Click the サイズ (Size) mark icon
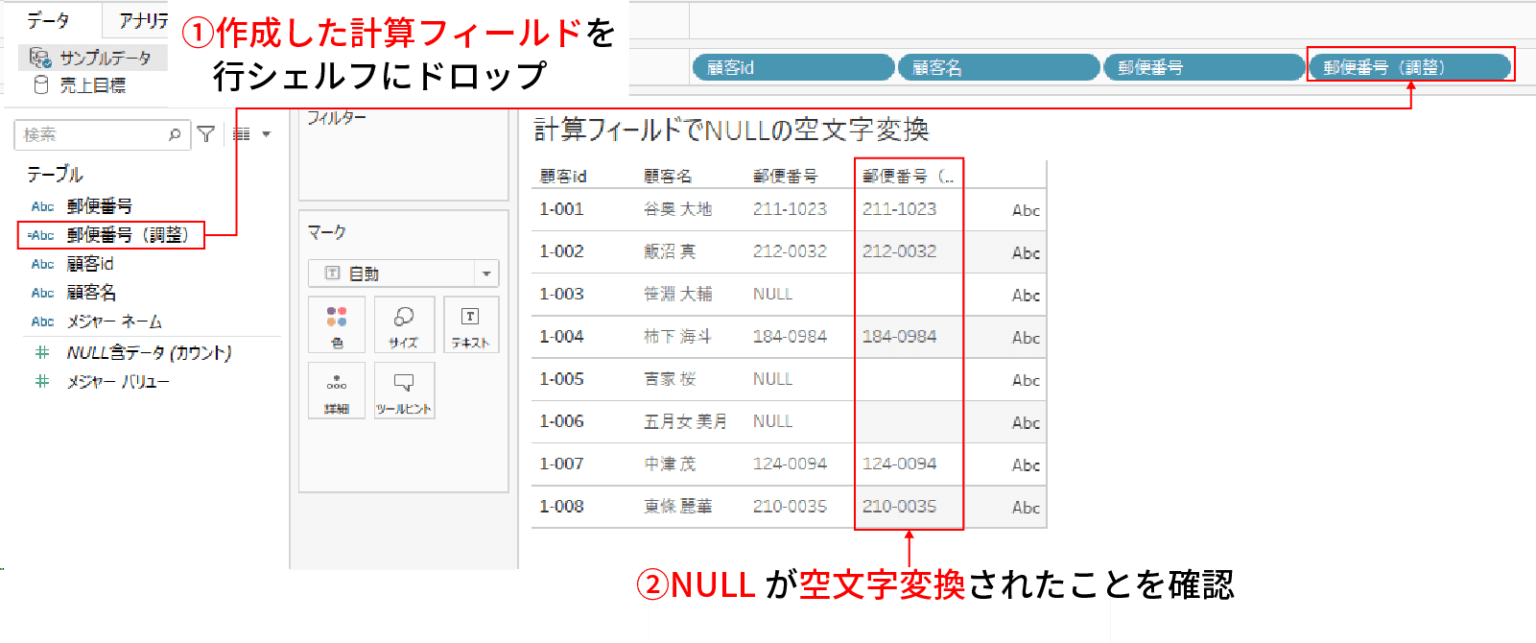Image resolution: width=1536 pixels, height=643 pixels. [x=404, y=324]
